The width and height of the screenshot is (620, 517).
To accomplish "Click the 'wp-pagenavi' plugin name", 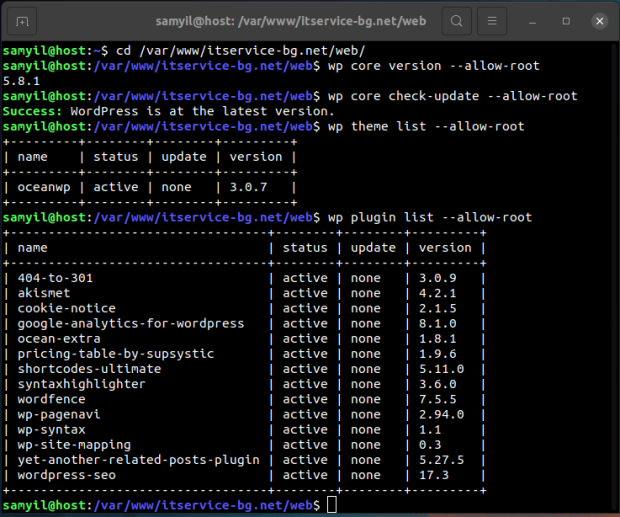I will coord(59,415).
